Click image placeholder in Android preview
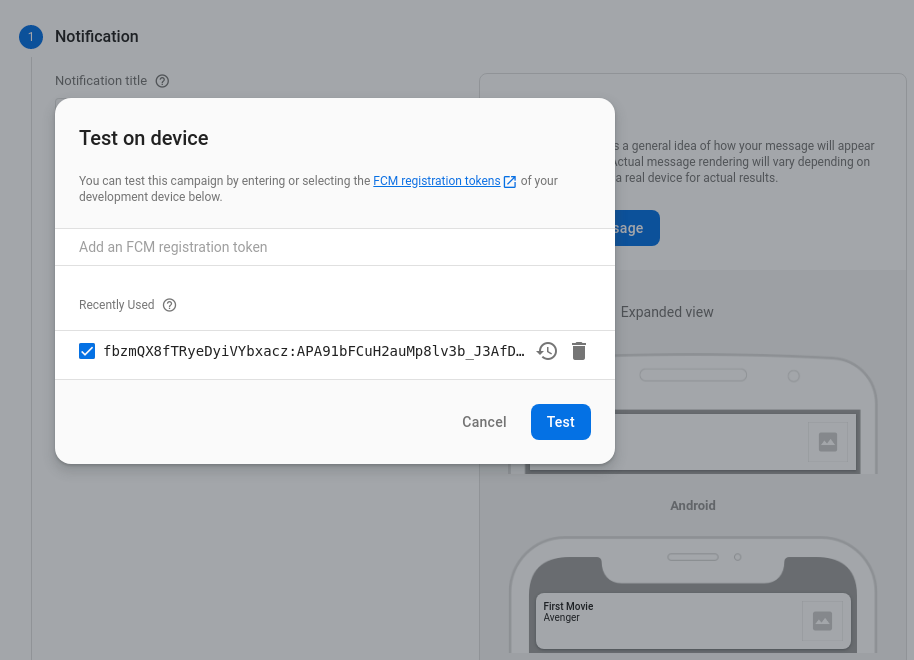914x660 pixels. pyautogui.click(x=822, y=621)
